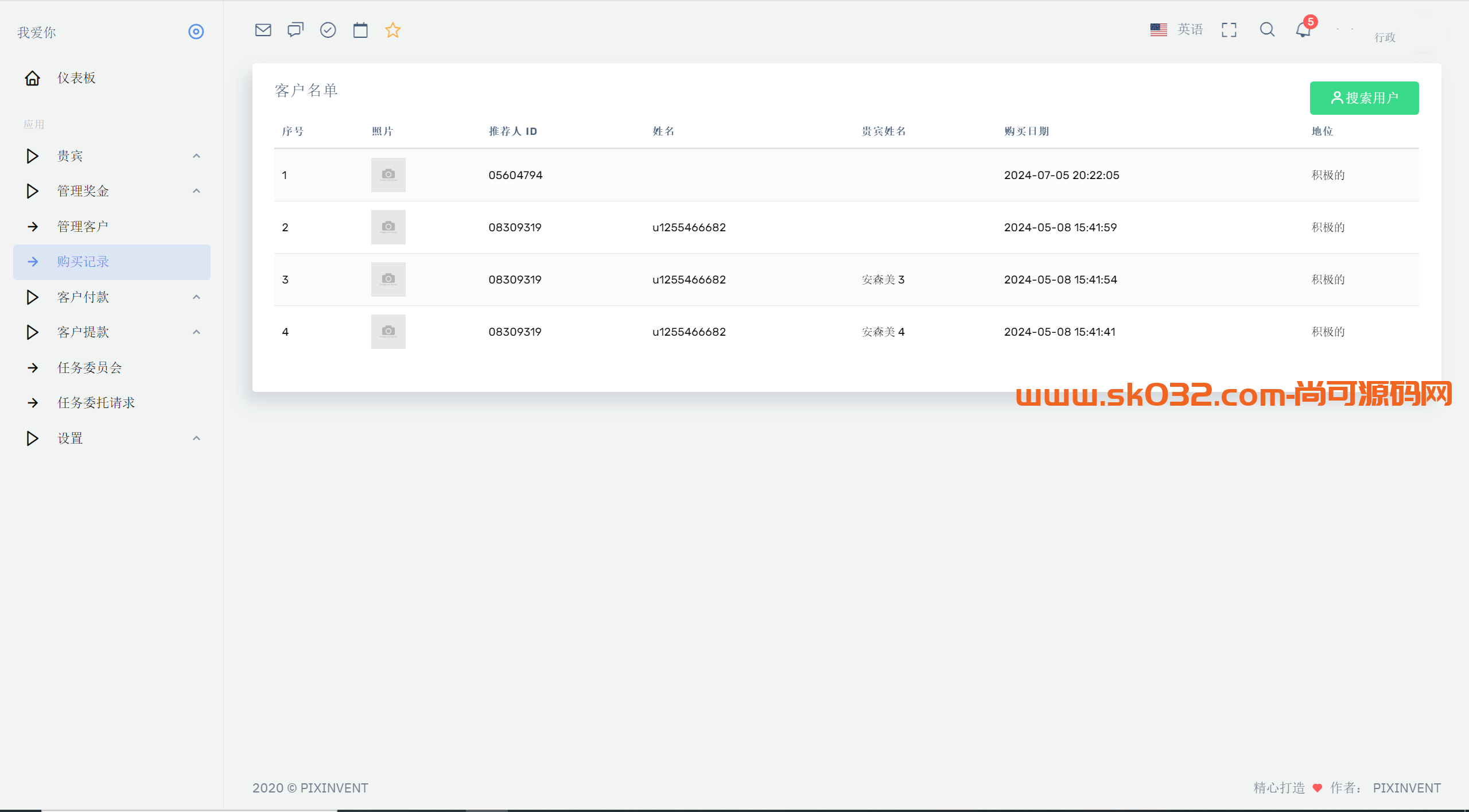Image resolution: width=1469 pixels, height=812 pixels.
Task: Open the chat messages icon
Action: point(296,30)
